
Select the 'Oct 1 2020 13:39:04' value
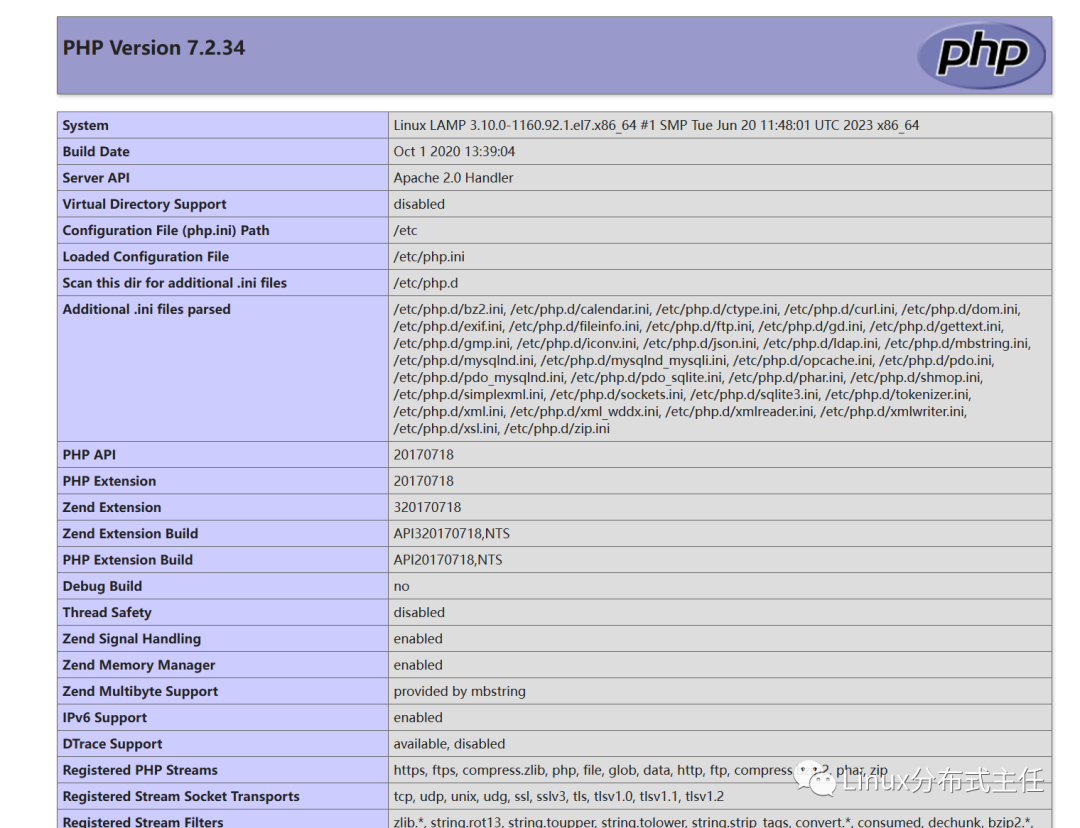[x=454, y=152]
